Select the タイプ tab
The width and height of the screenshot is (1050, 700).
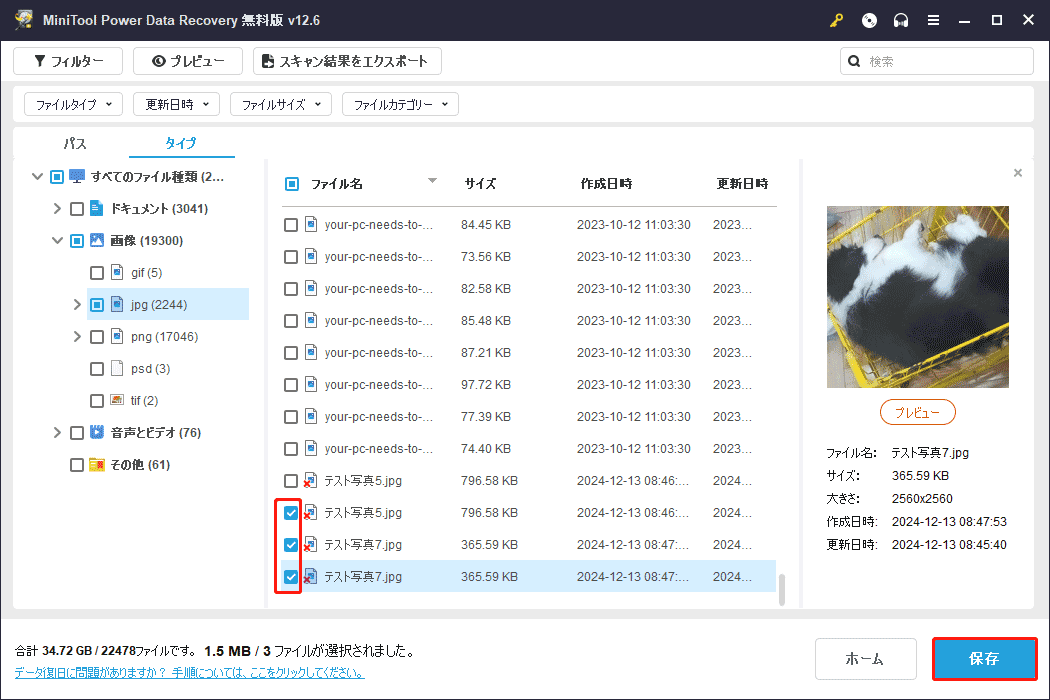pyautogui.click(x=181, y=143)
